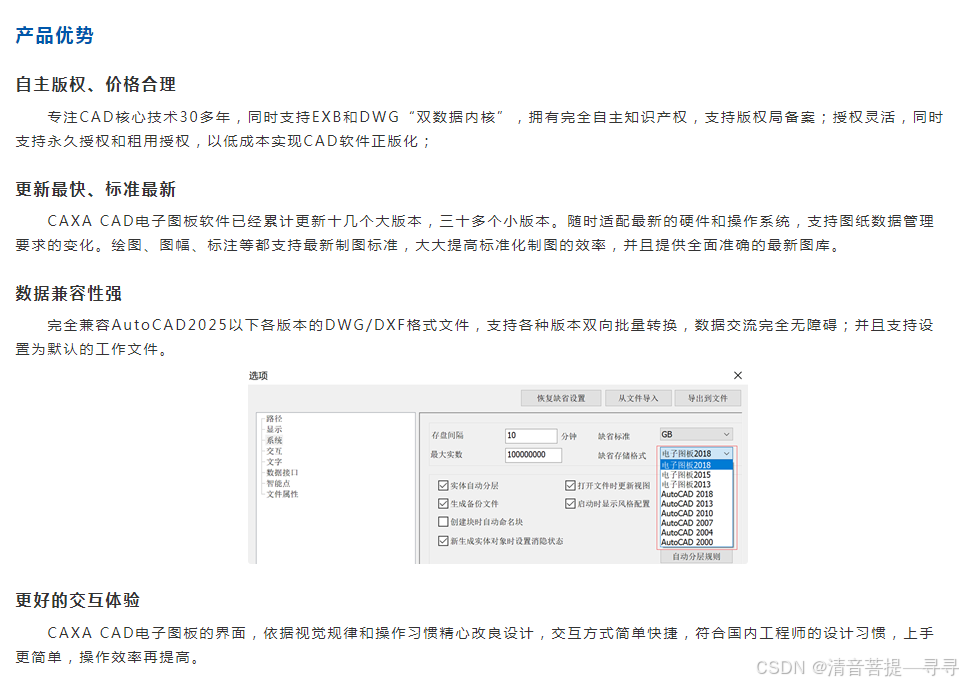Select 系统 in the options tree
This screenshot has height=685, width=963.
point(274,440)
